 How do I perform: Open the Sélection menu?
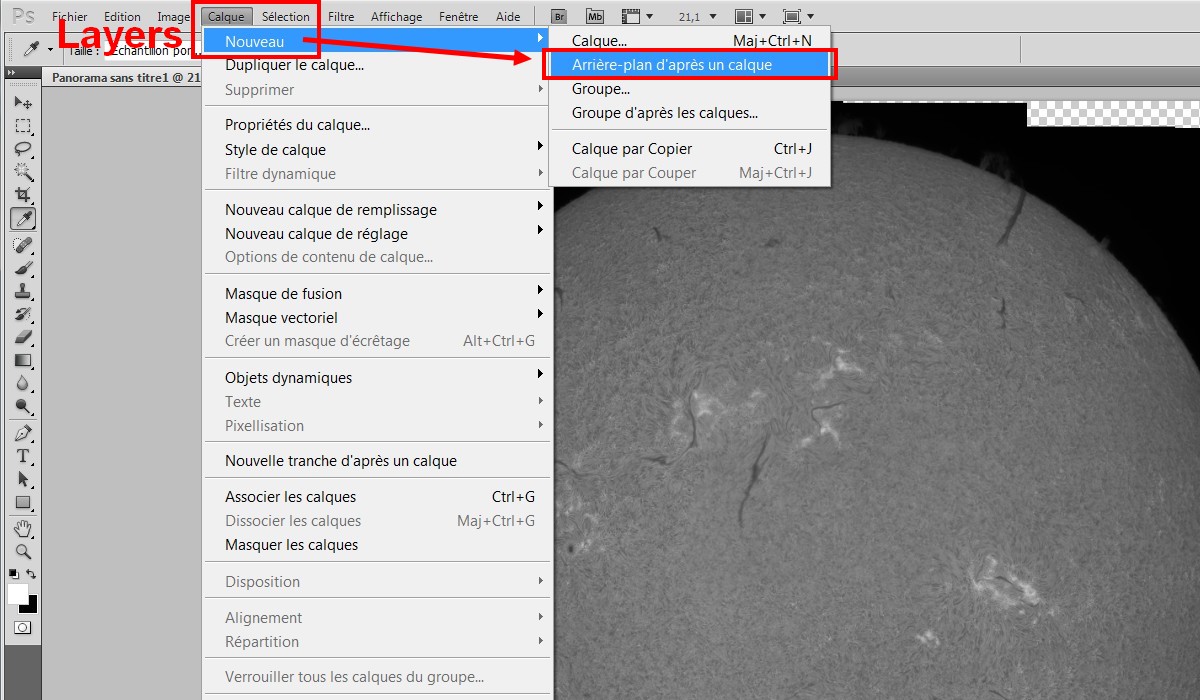pos(286,16)
